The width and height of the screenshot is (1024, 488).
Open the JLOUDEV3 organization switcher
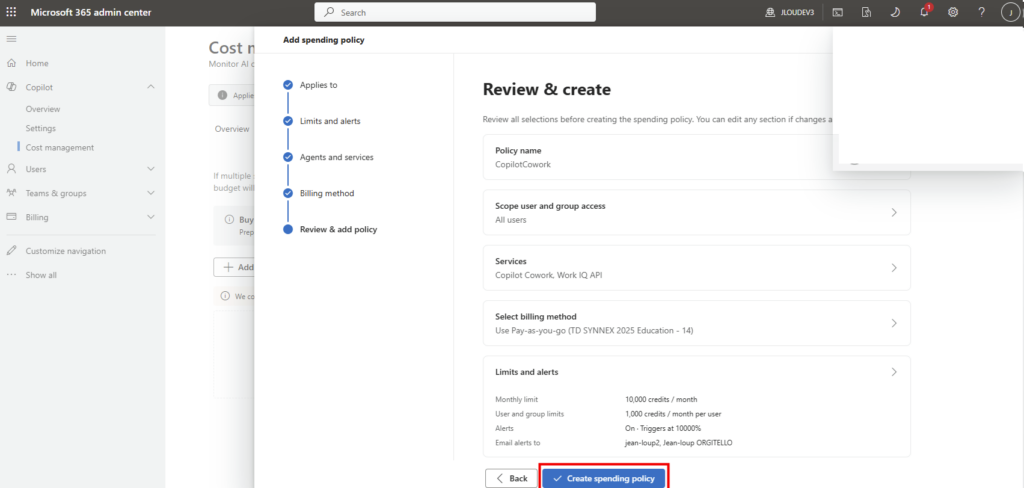(x=790, y=12)
